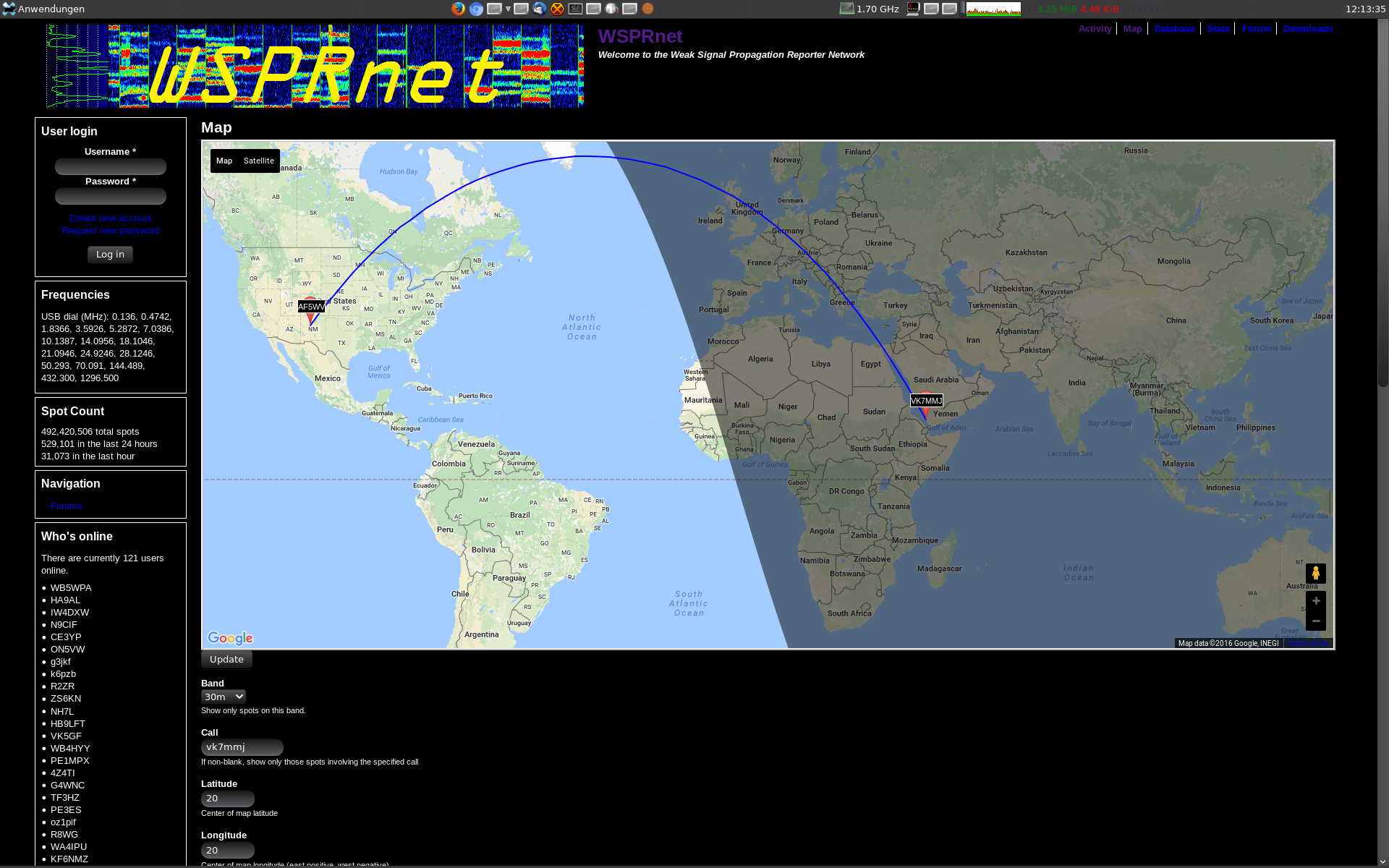Click online user WB4HYY

coord(70,749)
